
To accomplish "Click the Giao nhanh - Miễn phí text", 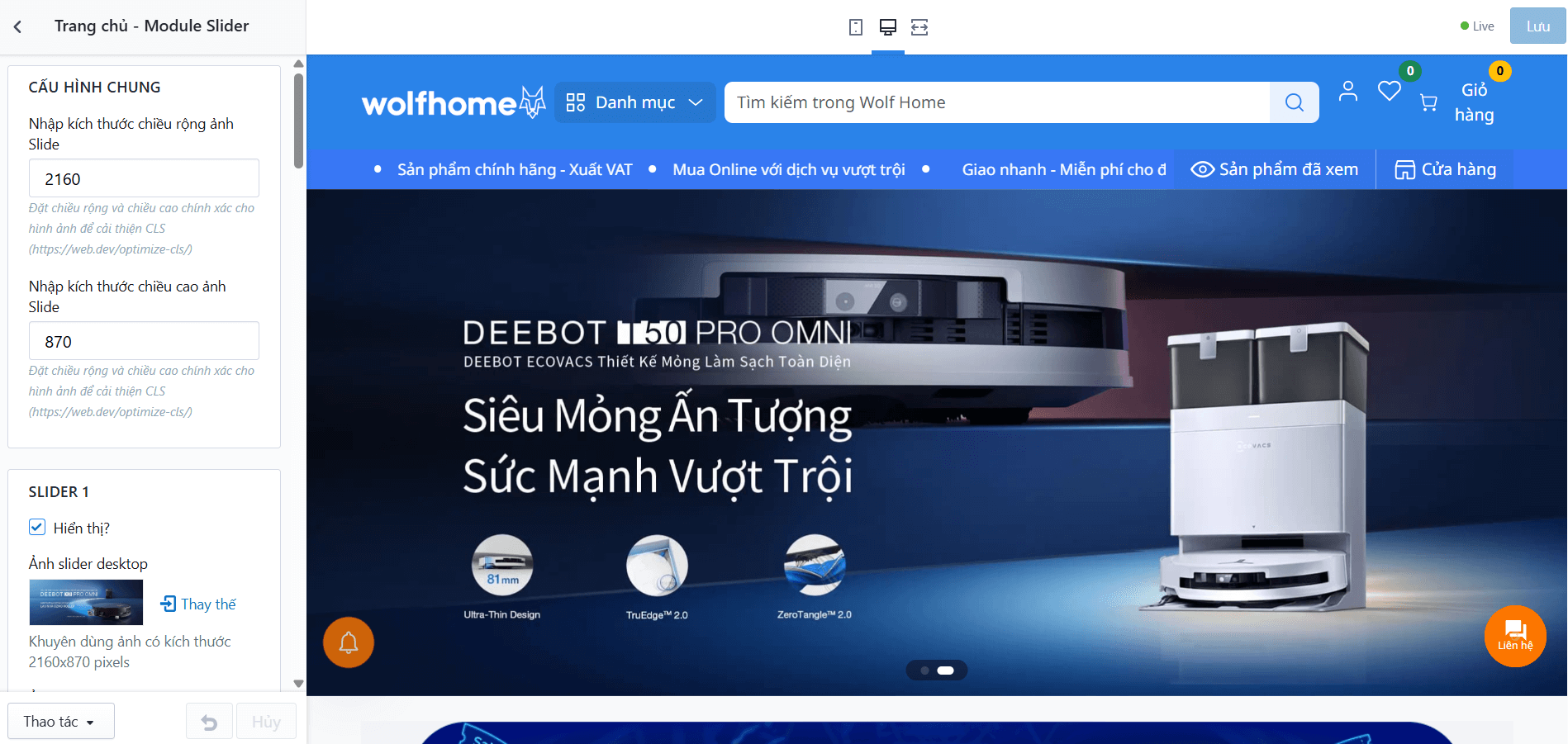I will [x=1064, y=169].
